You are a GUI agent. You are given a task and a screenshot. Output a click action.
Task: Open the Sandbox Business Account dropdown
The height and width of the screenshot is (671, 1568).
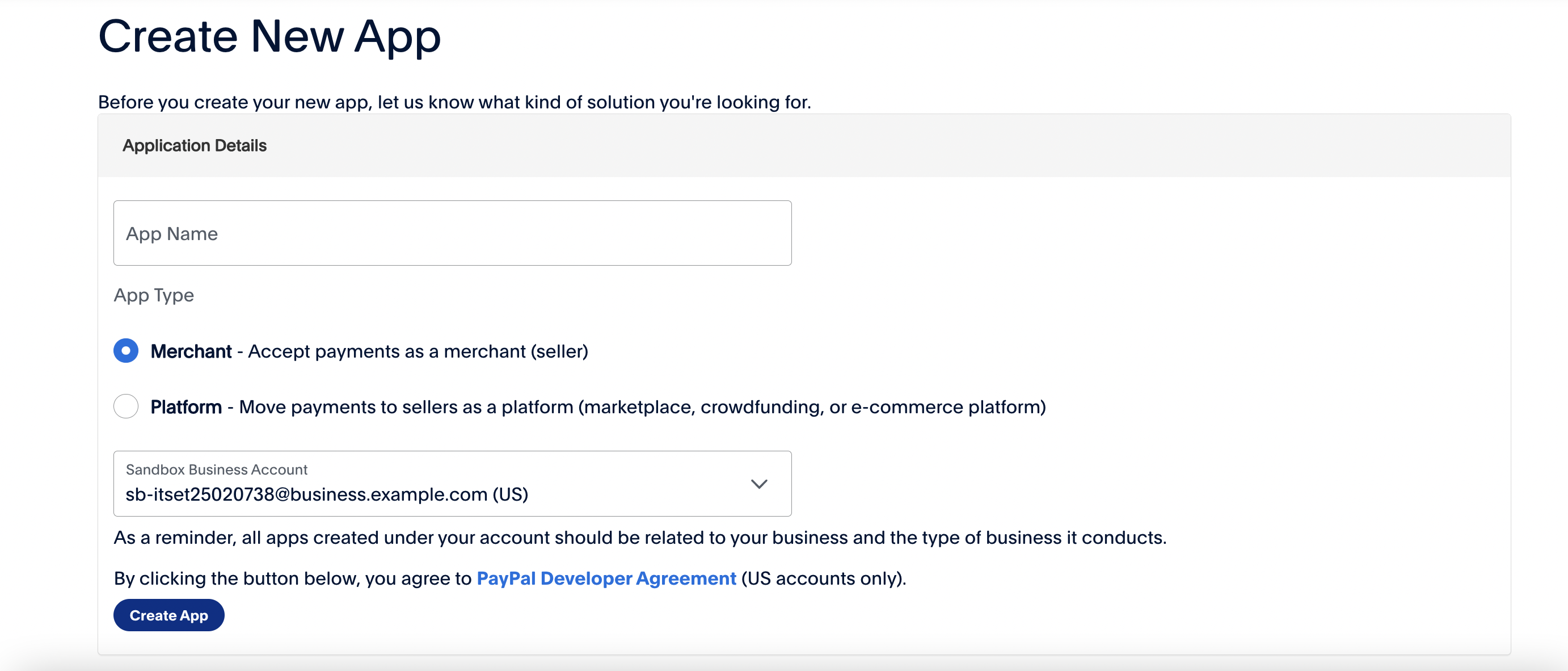click(x=452, y=484)
